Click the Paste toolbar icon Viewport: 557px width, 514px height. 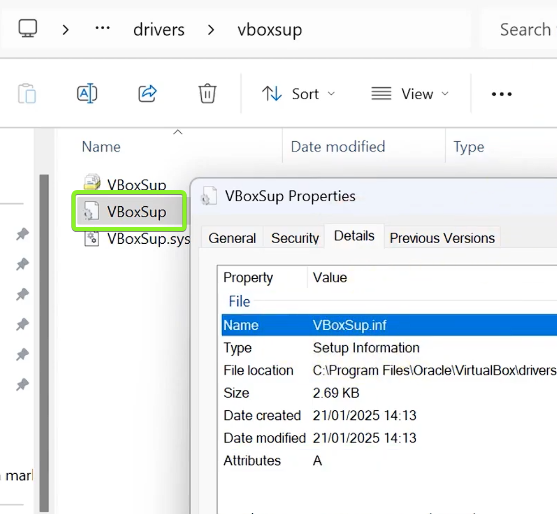click(27, 93)
